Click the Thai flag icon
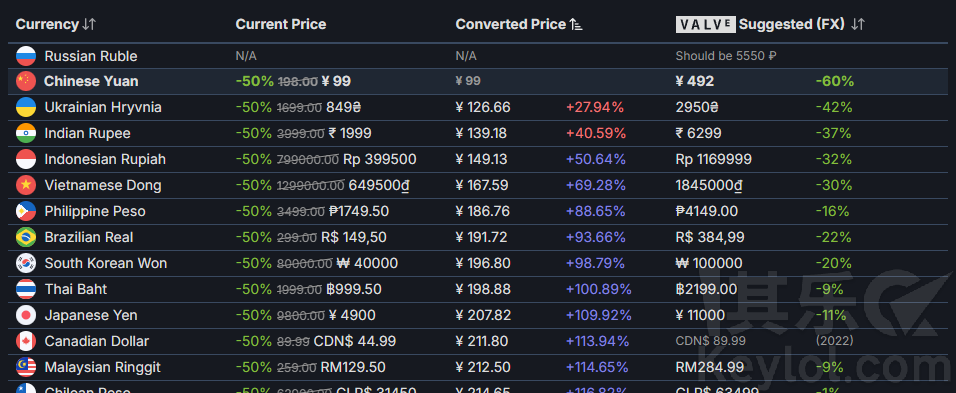The image size is (956, 393). [x=26, y=289]
